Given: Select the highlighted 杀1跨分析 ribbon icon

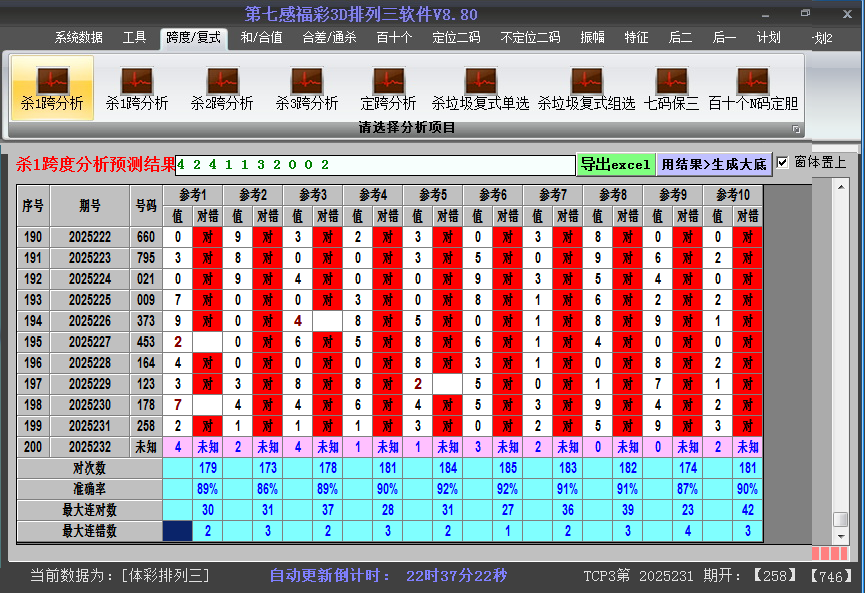Looking at the screenshot, I should pyautogui.click(x=52, y=88).
